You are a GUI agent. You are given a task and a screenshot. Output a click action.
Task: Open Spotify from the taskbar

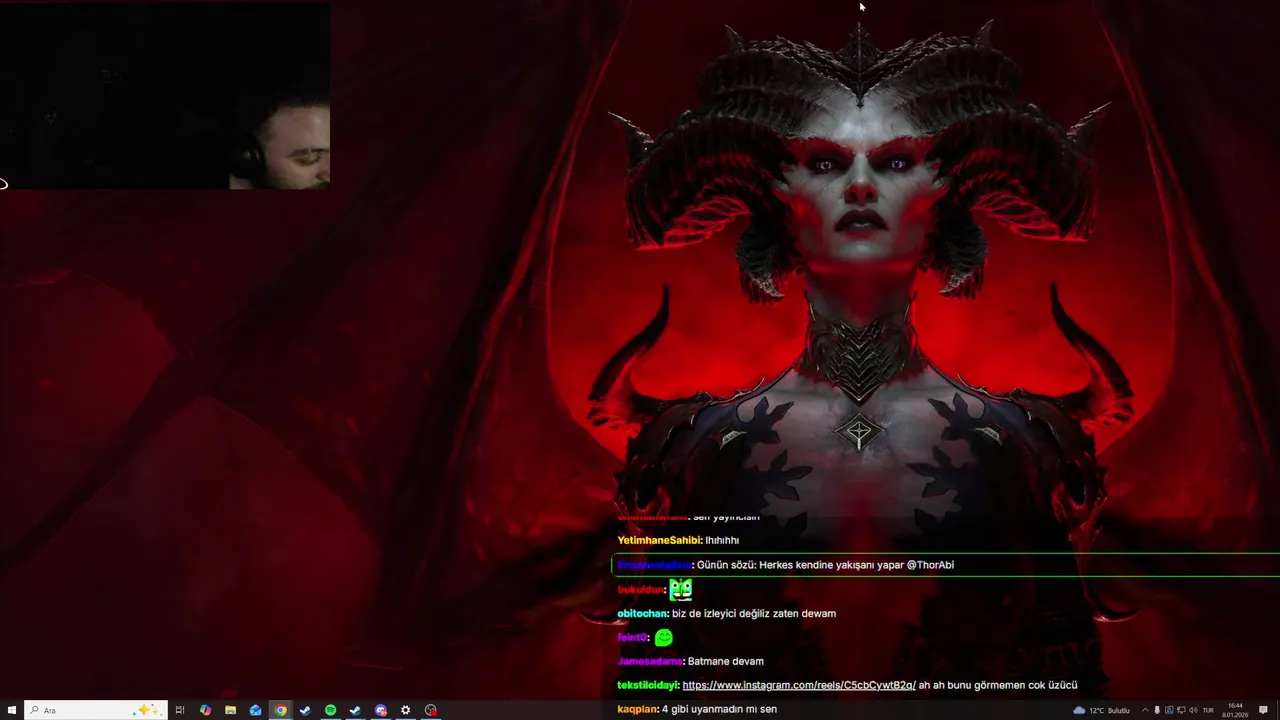(330, 710)
